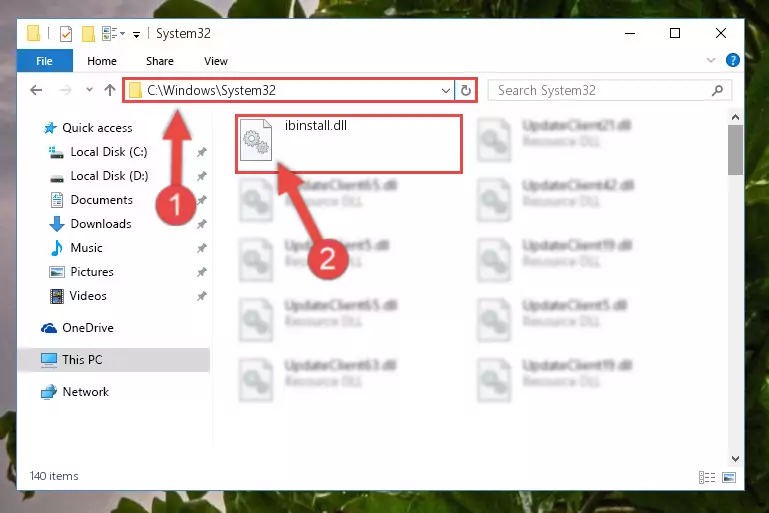Image resolution: width=769 pixels, height=513 pixels.
Task: Click the pin icon beside Local Disk (C:)
Action: point(202,153)
